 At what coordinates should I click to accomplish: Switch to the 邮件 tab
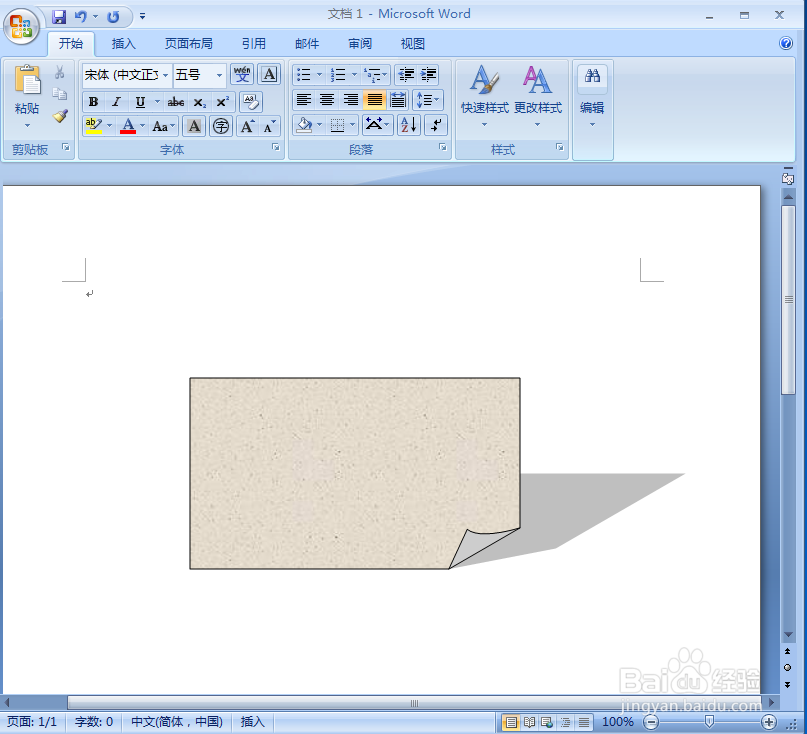(x=307, y=44)
